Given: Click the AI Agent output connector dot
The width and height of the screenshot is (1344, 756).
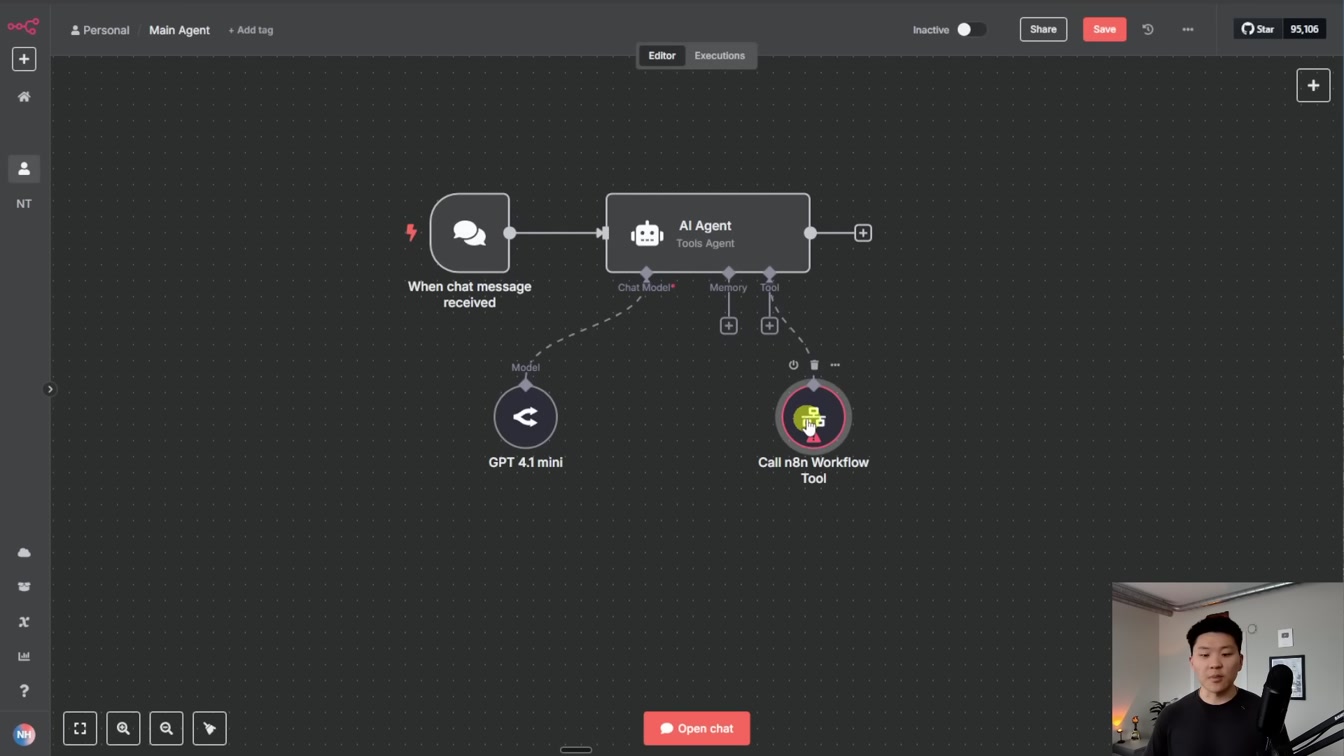Looking at the screenshot, I should pos(810,233).
